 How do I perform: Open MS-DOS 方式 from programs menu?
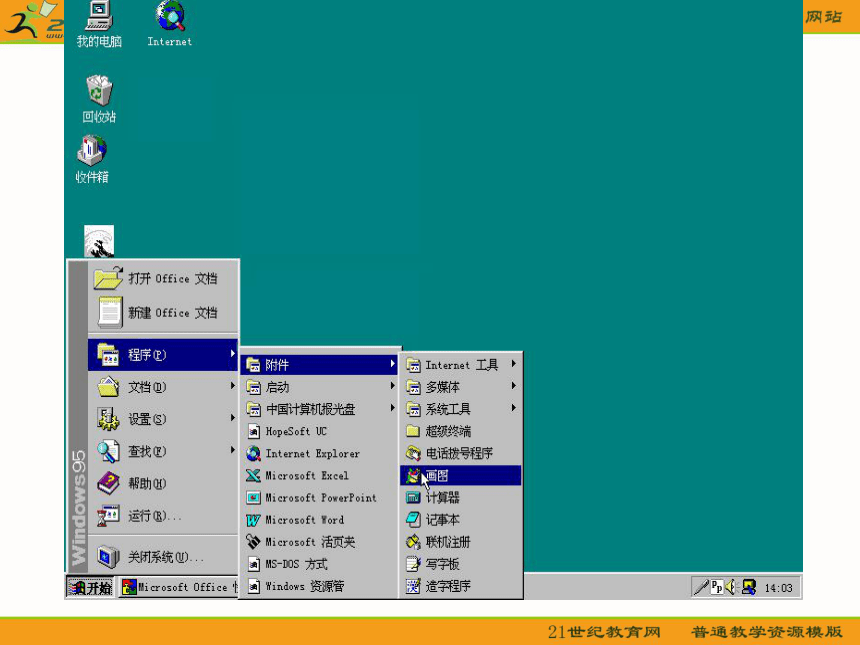[319, 564]
